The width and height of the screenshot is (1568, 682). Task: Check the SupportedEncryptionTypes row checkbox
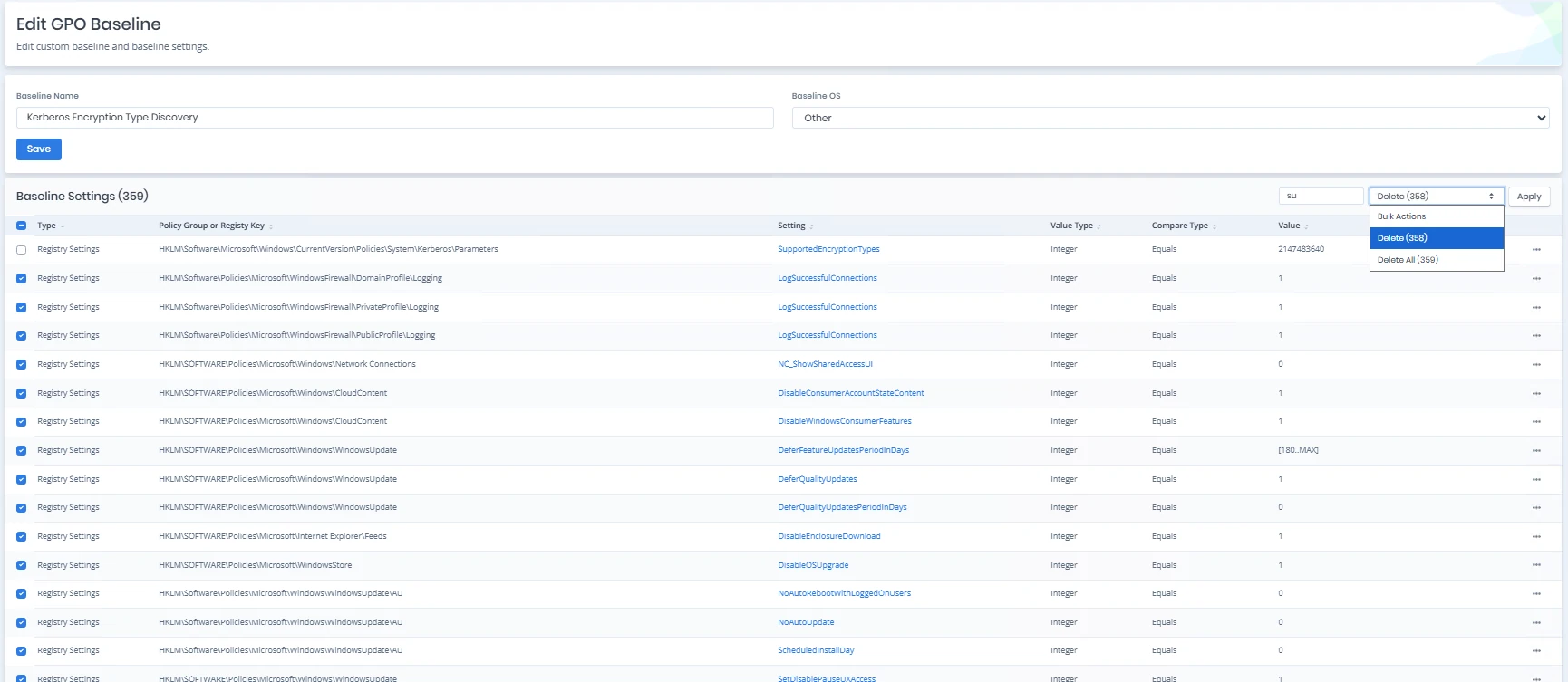click(x=21, y=249)
